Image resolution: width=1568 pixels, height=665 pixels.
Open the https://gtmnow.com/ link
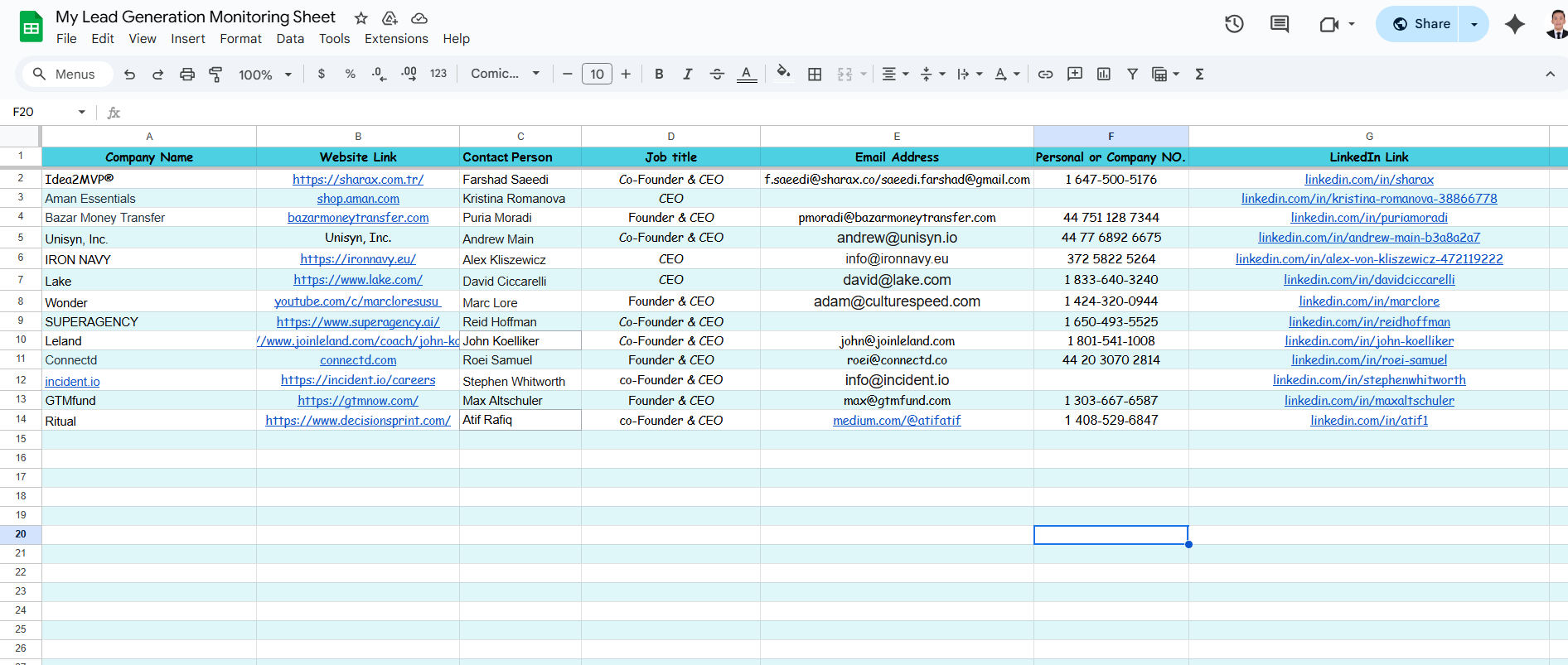click(x=358, y=401)
